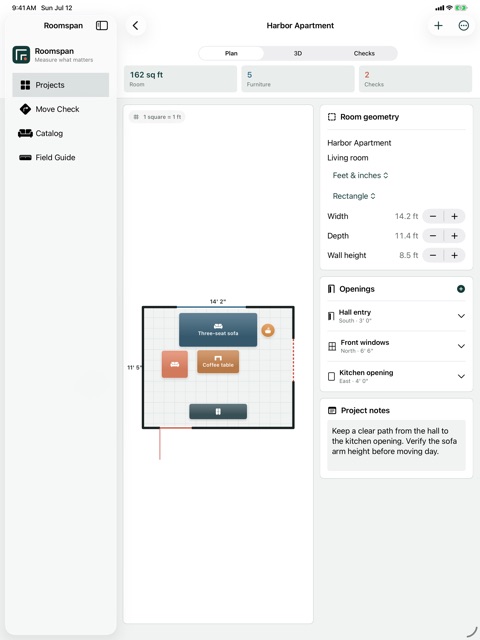Tap the 11.4 ft depth value
Viewport: 480px width, 640px height.
[406, 236]
